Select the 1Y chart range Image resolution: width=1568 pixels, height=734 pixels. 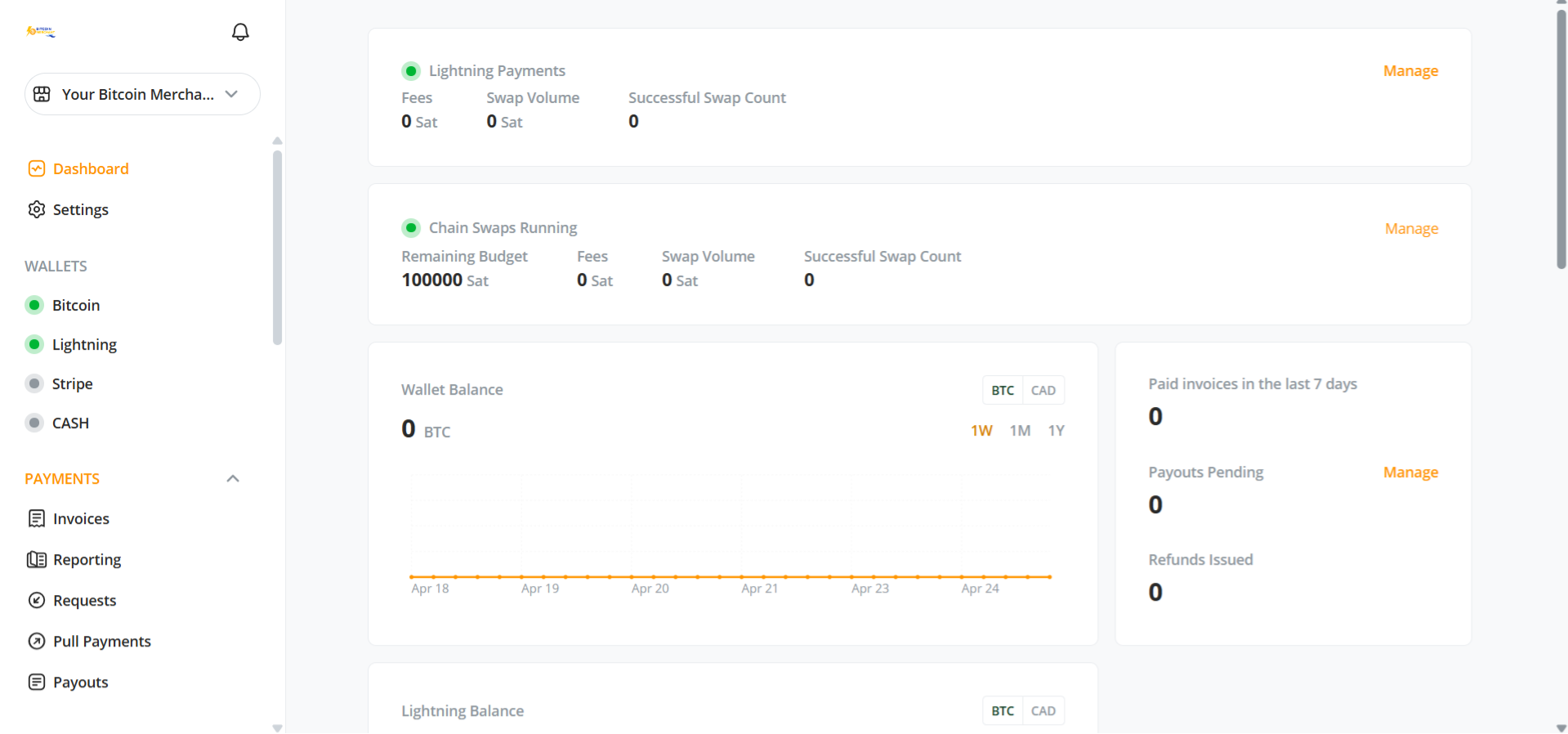[x=1056, y=431]
